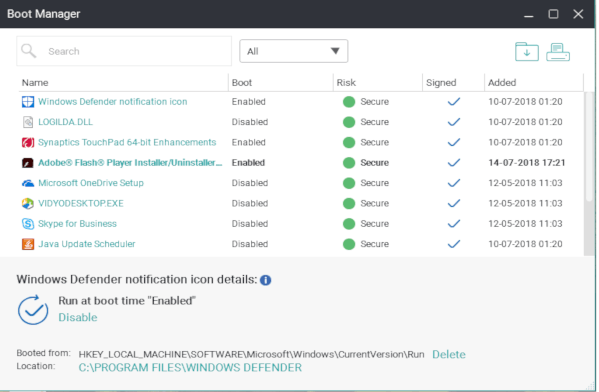Select Windows Defender notification icon entry
The height and width of the screenshot is (392, 599).
[x=113, y=102]
